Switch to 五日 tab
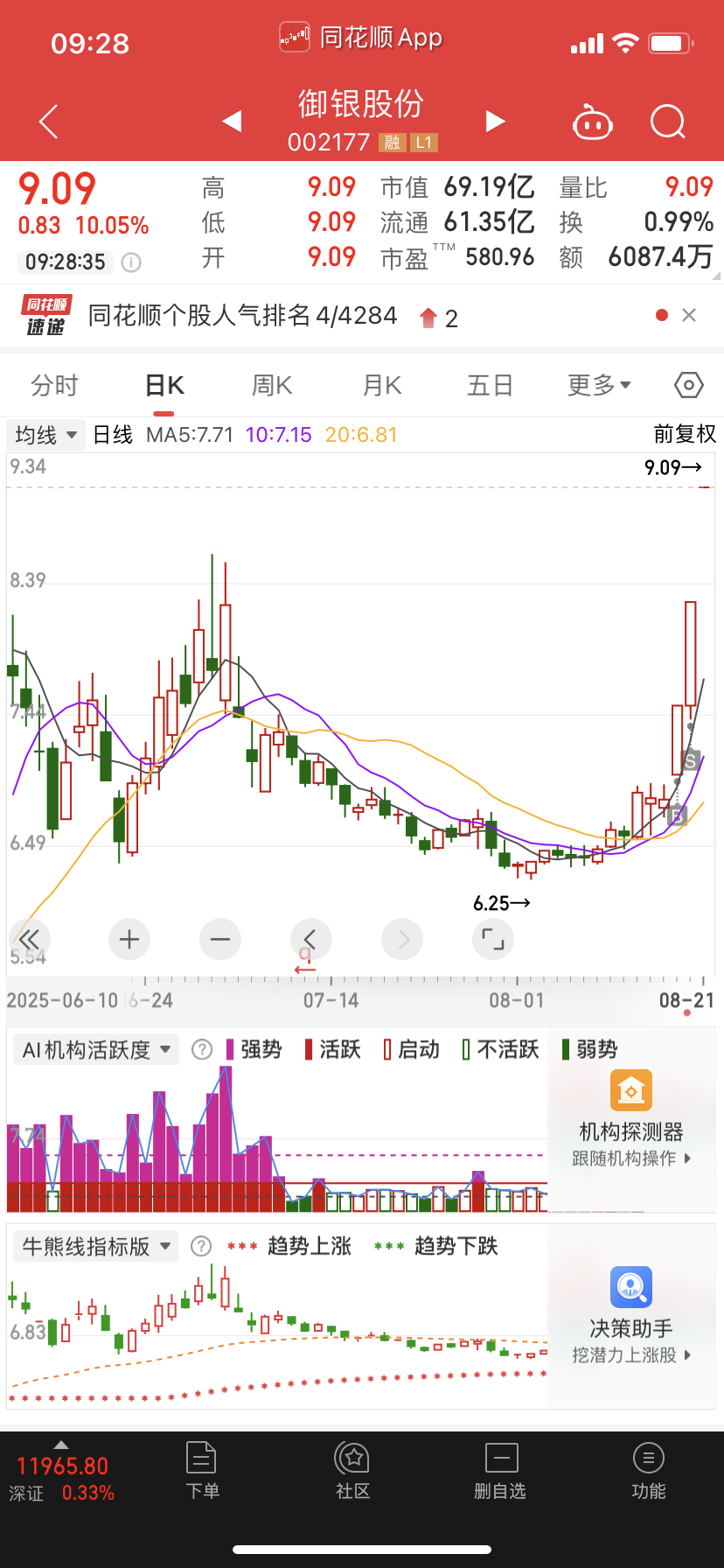This screenshot has width=724, height=1568. coord(490,385)
